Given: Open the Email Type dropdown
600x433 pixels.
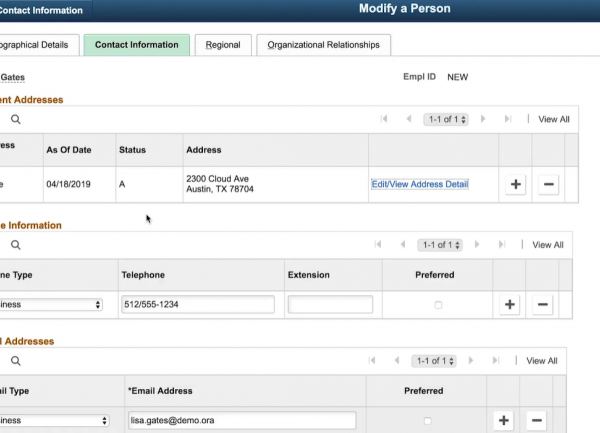Looking at the screenshot, I should coord(54,420).
